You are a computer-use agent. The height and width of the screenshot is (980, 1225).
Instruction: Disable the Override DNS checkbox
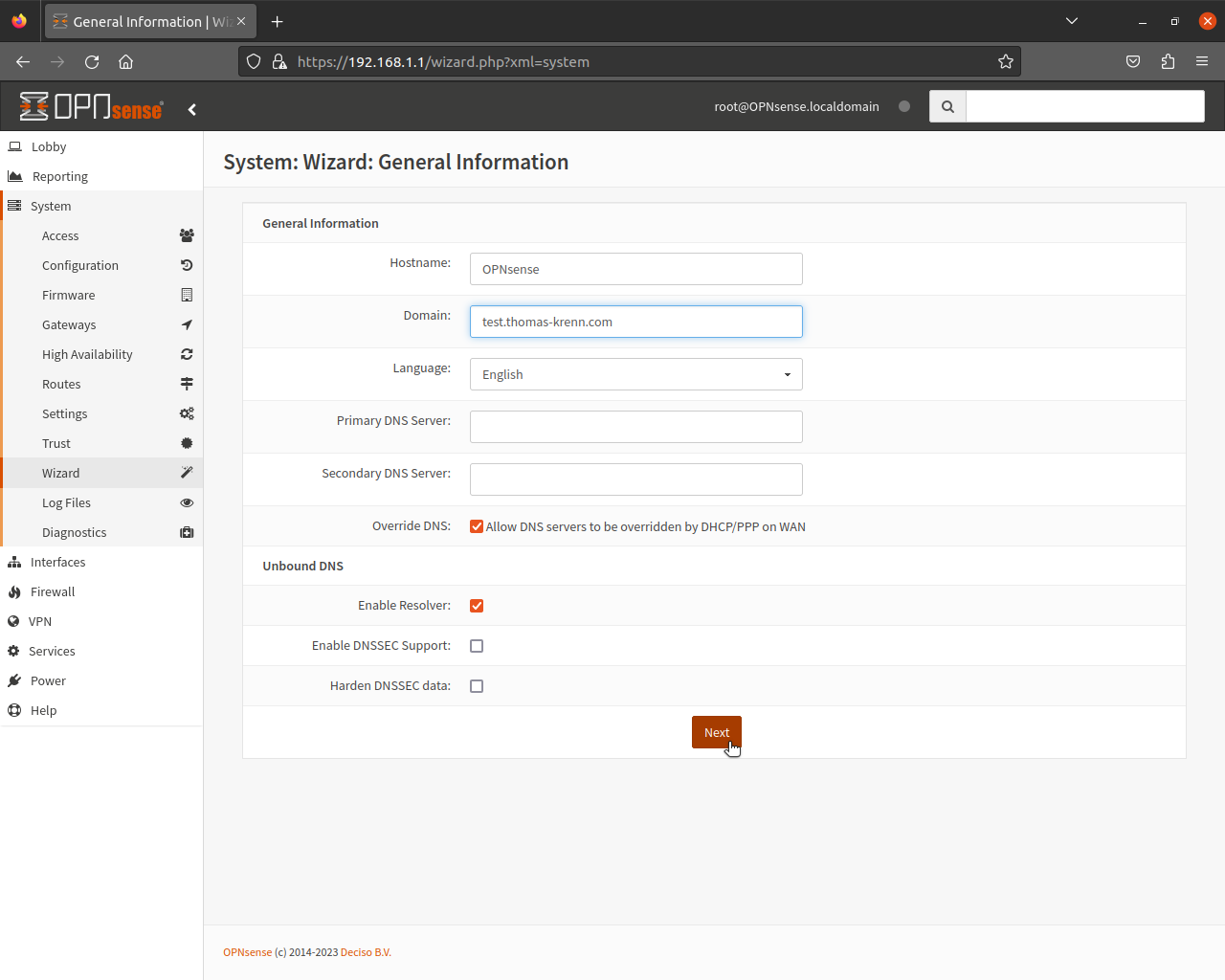pos(477,526)
